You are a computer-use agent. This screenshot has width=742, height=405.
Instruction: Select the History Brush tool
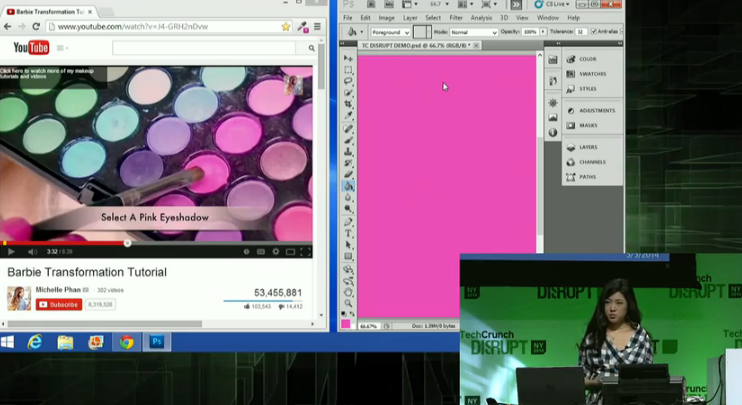[x=348, y=163]
